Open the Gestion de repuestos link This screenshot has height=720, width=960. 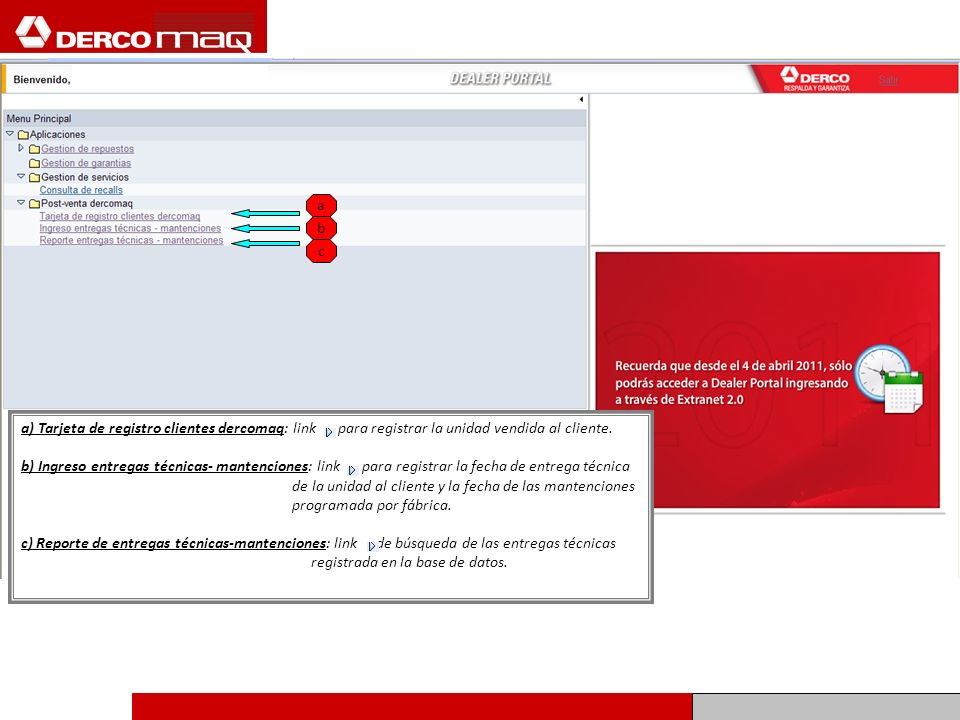pos(87,149)
